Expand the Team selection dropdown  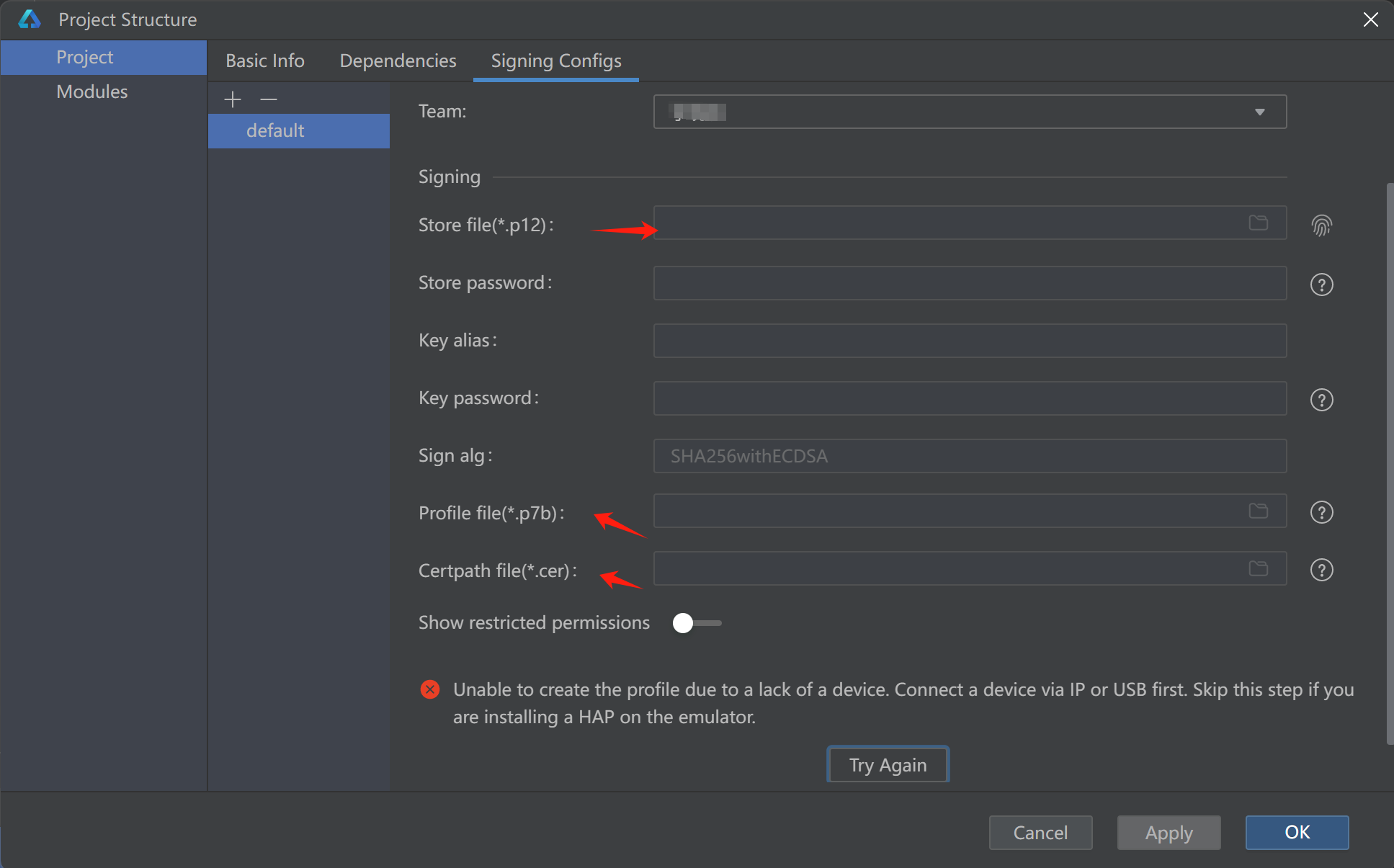tap(1259, 111)
